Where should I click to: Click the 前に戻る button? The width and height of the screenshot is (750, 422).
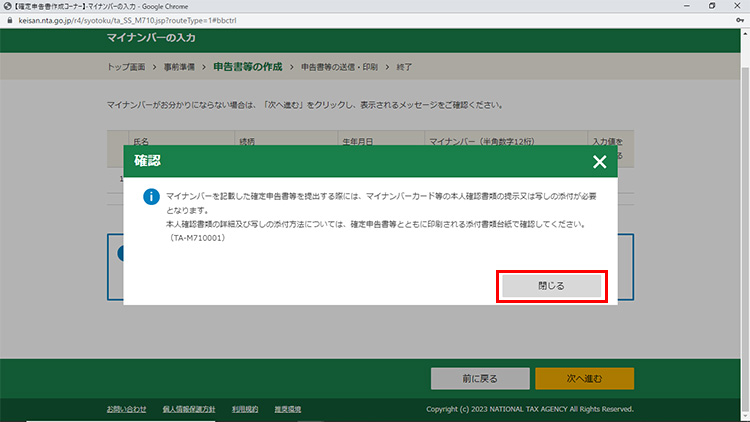479,378
